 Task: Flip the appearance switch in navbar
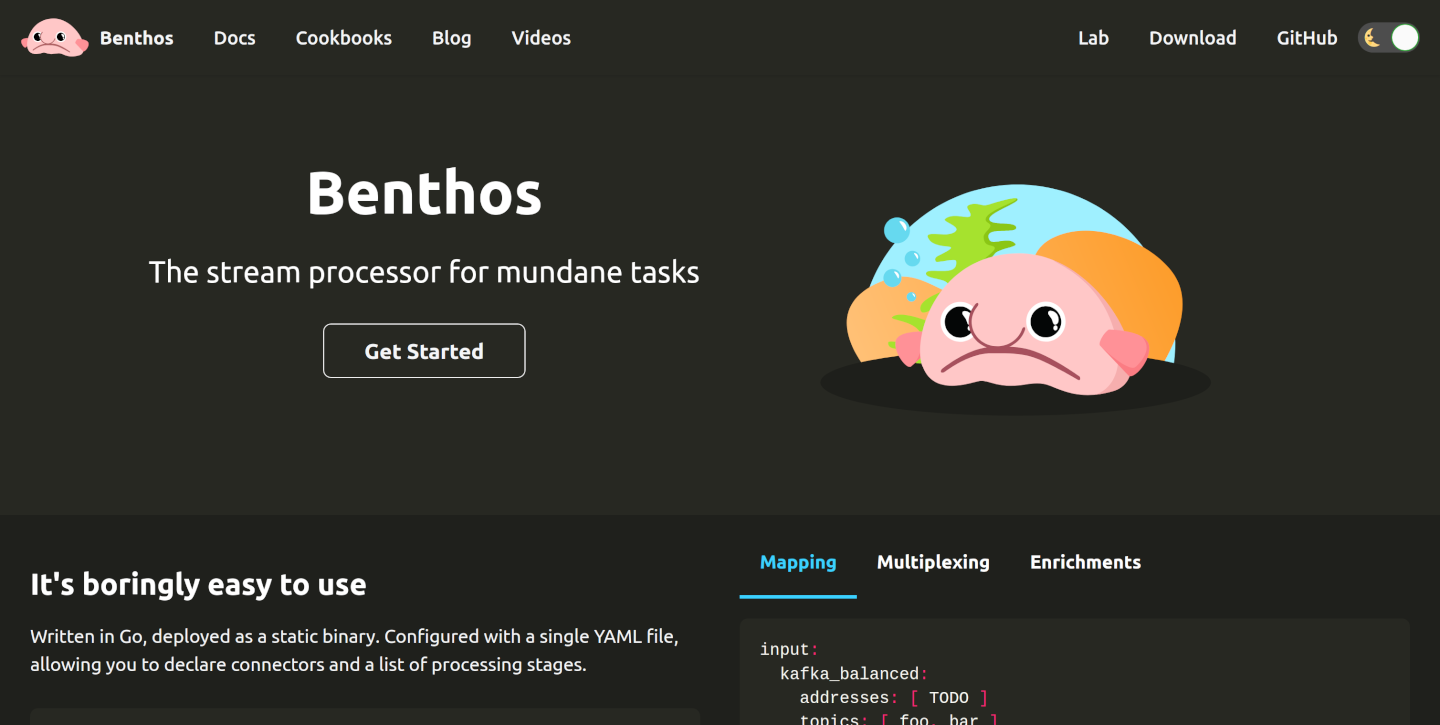1388,37
